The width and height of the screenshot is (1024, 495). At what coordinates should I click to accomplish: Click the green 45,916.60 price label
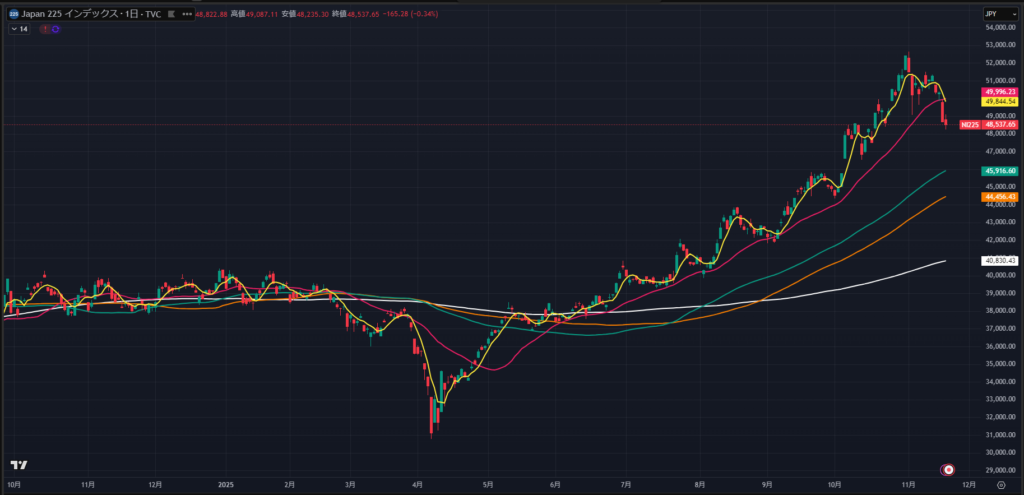1000,171
